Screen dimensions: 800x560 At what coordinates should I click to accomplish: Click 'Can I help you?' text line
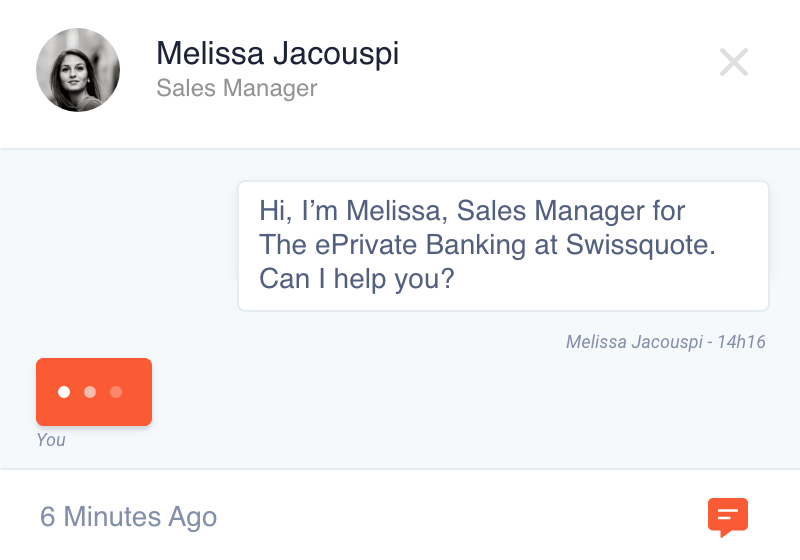(357, 279)
